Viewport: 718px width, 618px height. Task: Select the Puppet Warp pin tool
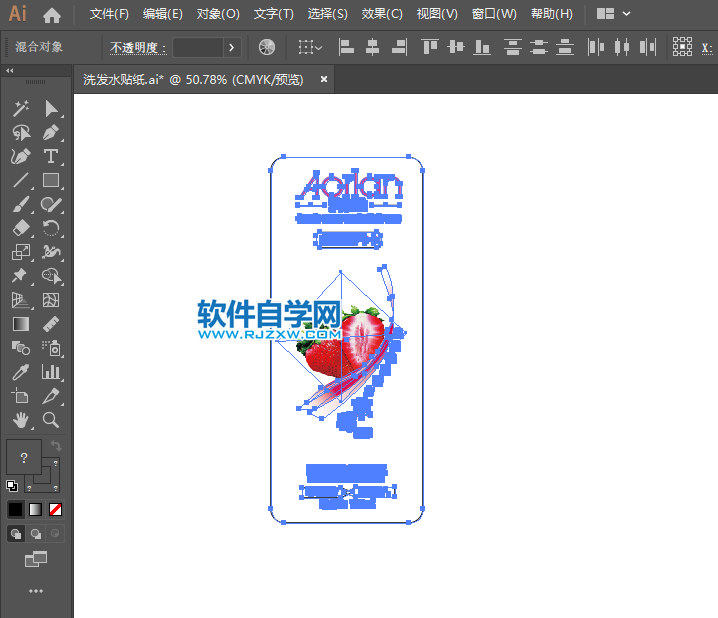21,276
